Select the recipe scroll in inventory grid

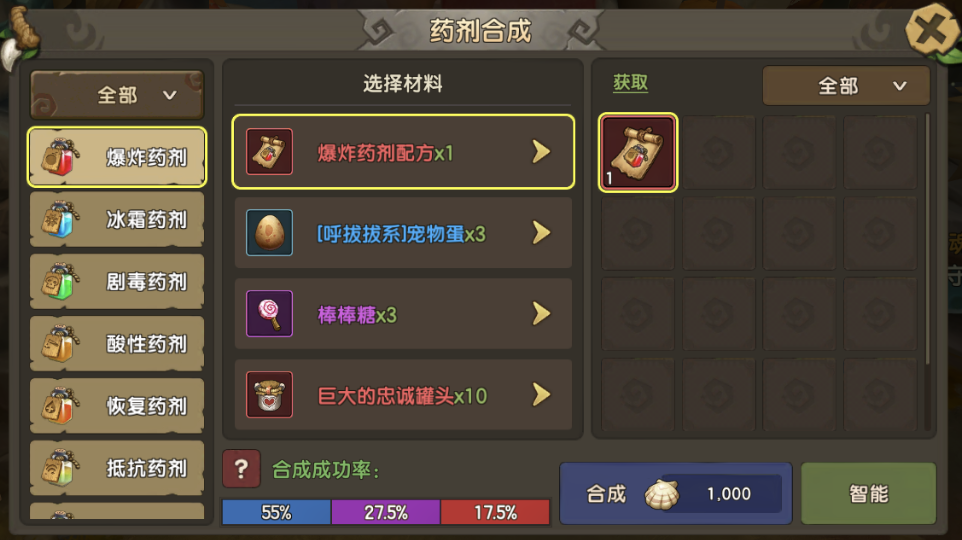coord(638,152)
